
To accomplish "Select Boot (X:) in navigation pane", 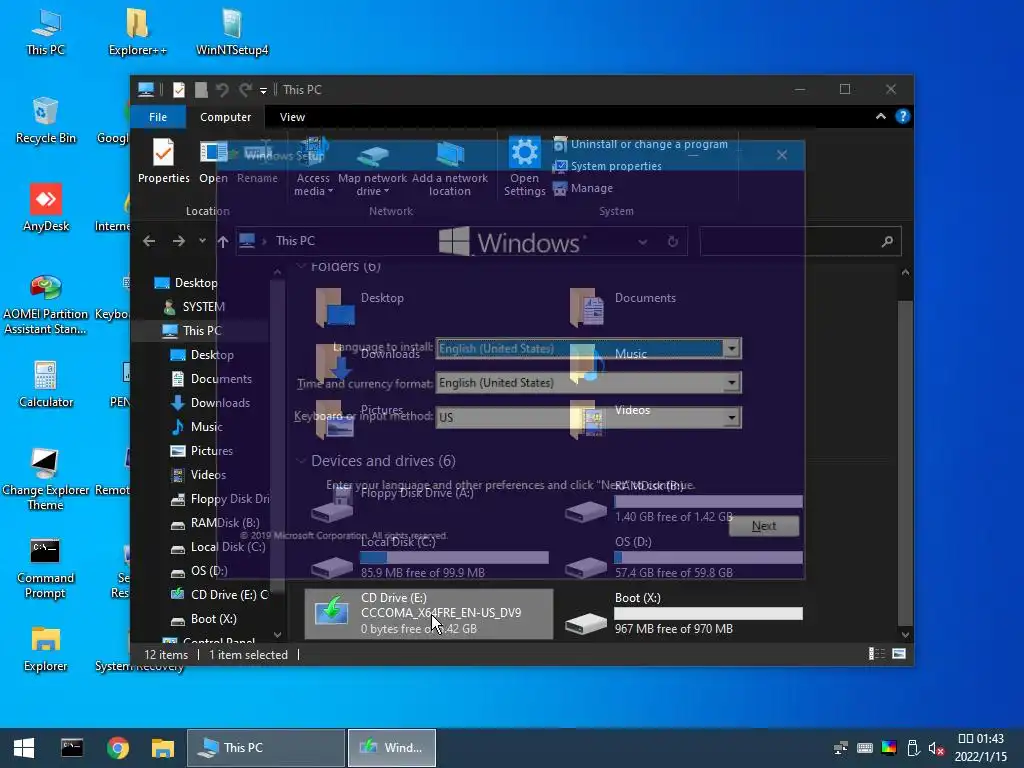I will pyautogui.click(x=203, y=618).
